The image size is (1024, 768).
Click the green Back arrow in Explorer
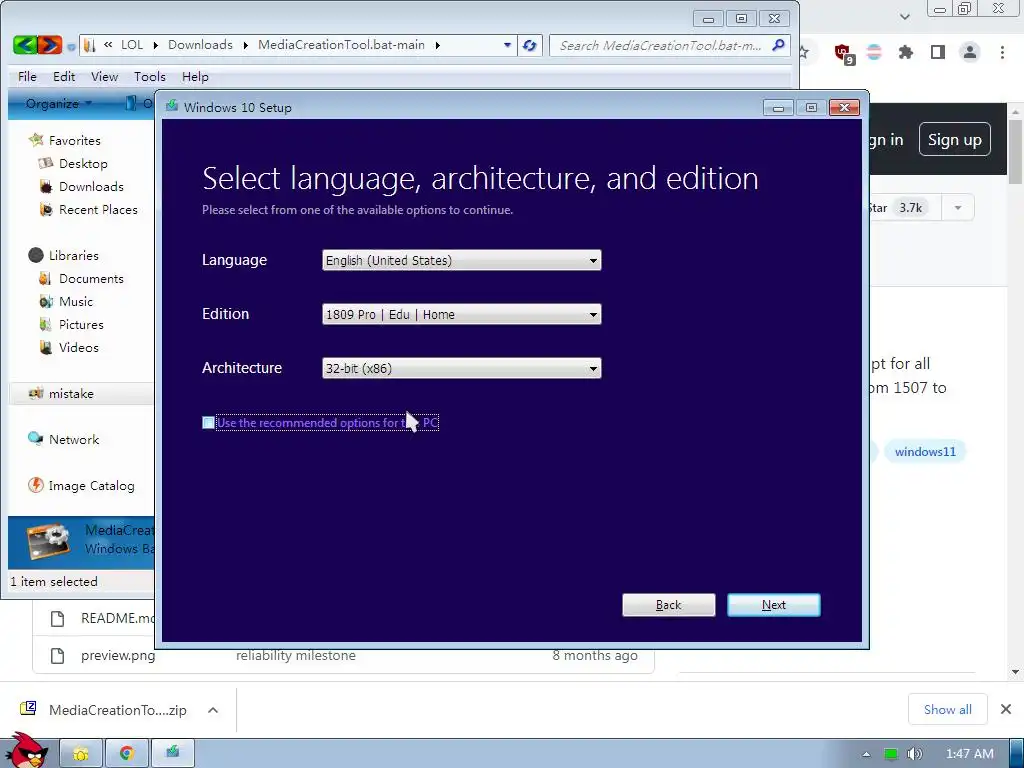(x=25, y=45)
